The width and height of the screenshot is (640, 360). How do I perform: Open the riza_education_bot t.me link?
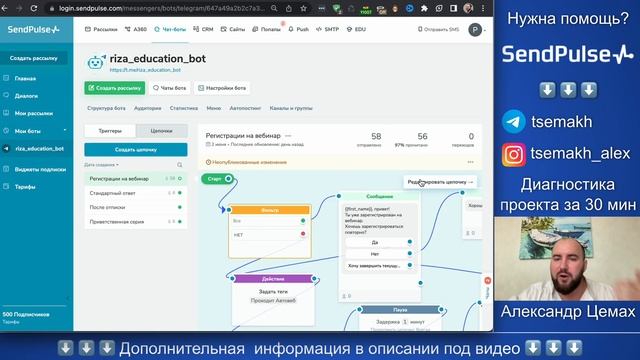tap(145, 70)
